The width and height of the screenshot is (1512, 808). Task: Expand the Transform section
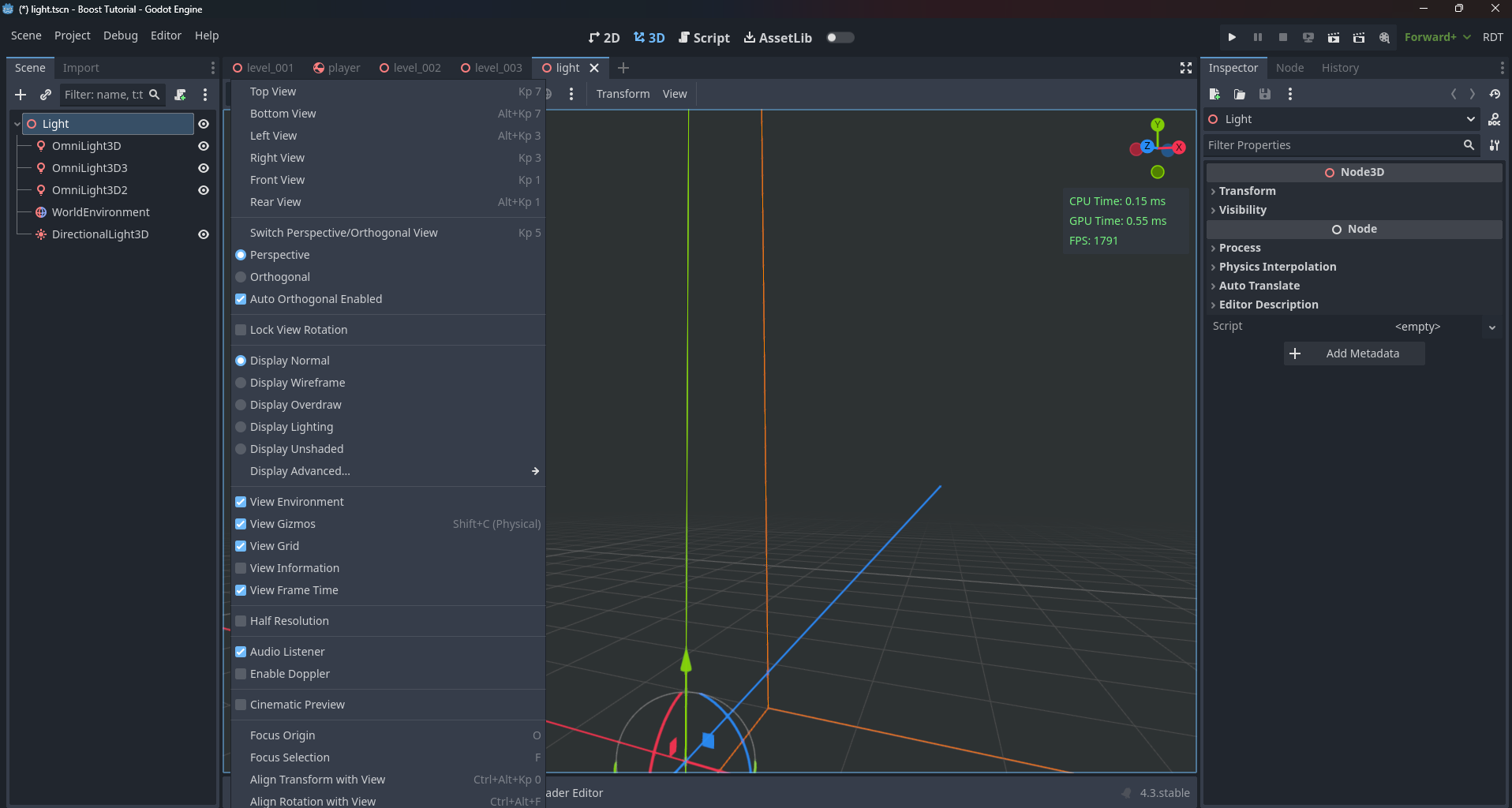(1354, 191)
